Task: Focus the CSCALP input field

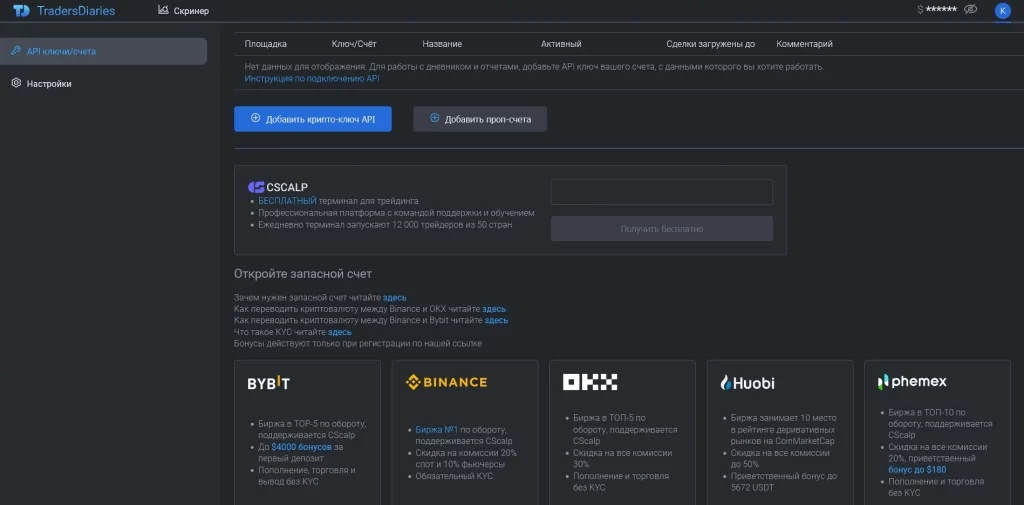Action: [662, 192]
